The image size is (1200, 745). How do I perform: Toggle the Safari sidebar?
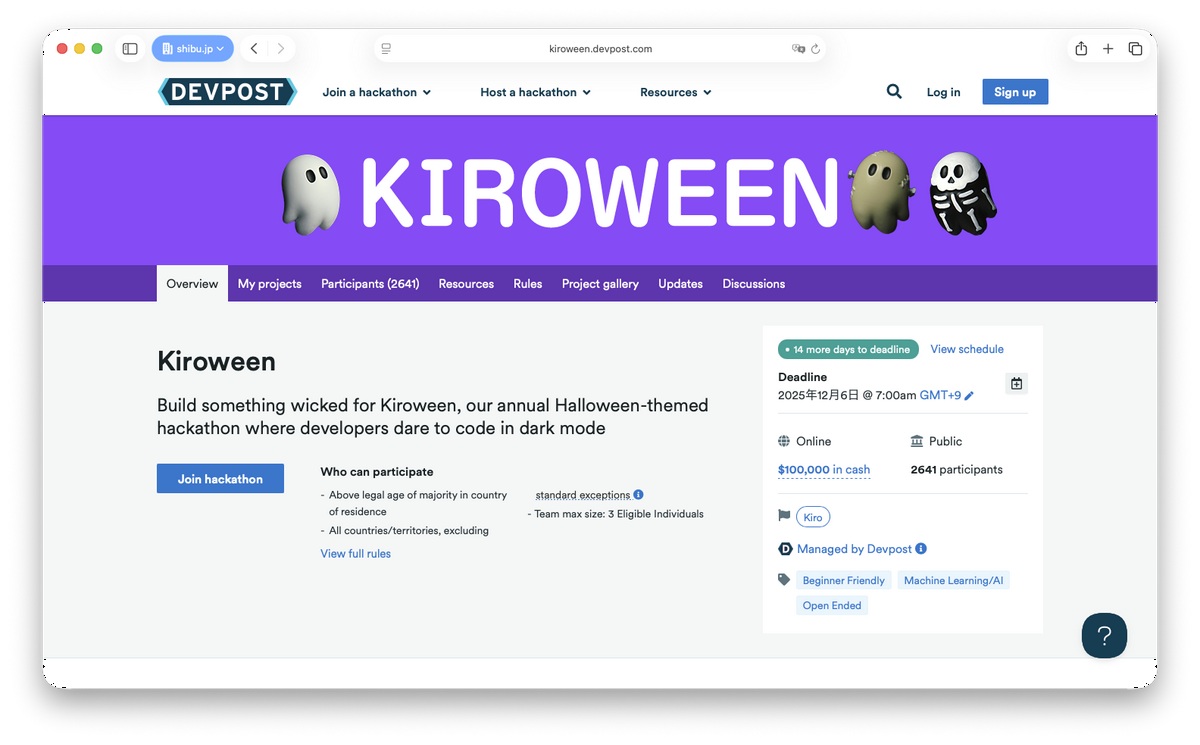[130, 49]
